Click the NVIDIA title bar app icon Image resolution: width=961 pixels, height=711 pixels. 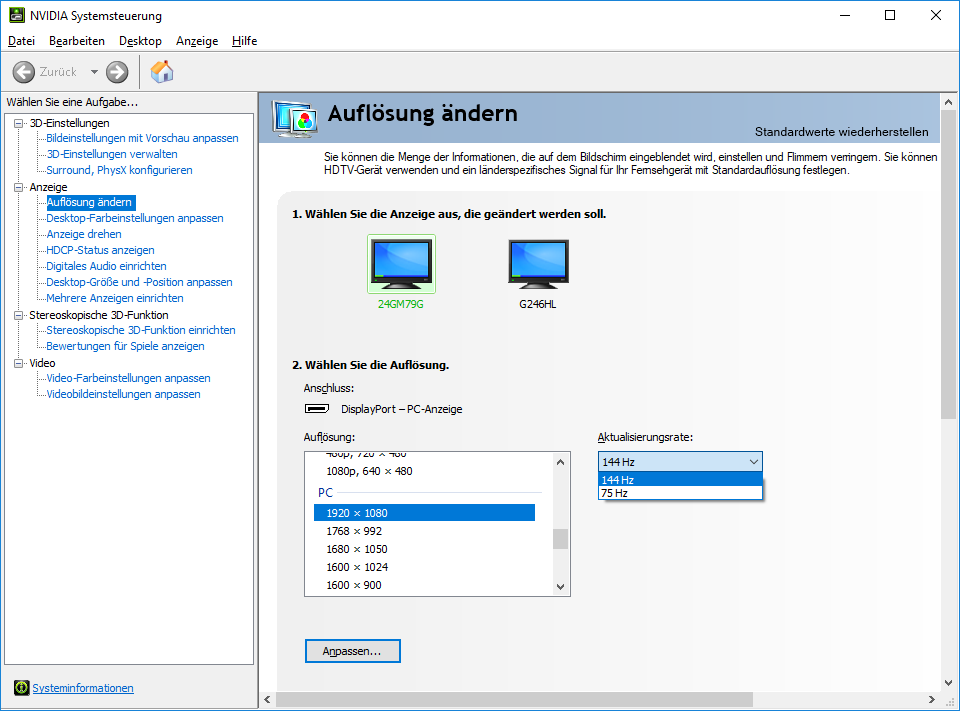pos(17,15)
